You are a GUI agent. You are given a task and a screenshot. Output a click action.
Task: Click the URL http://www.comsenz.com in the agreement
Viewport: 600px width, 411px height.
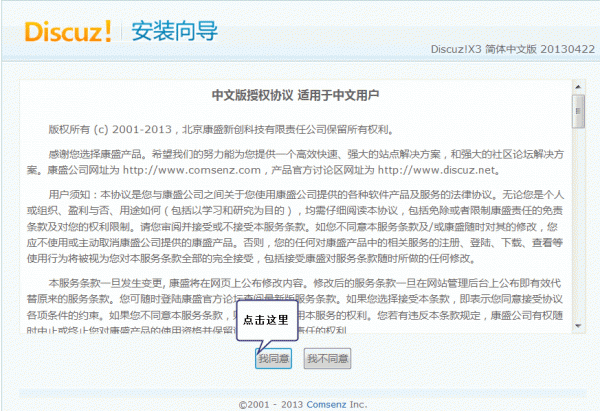192,170
